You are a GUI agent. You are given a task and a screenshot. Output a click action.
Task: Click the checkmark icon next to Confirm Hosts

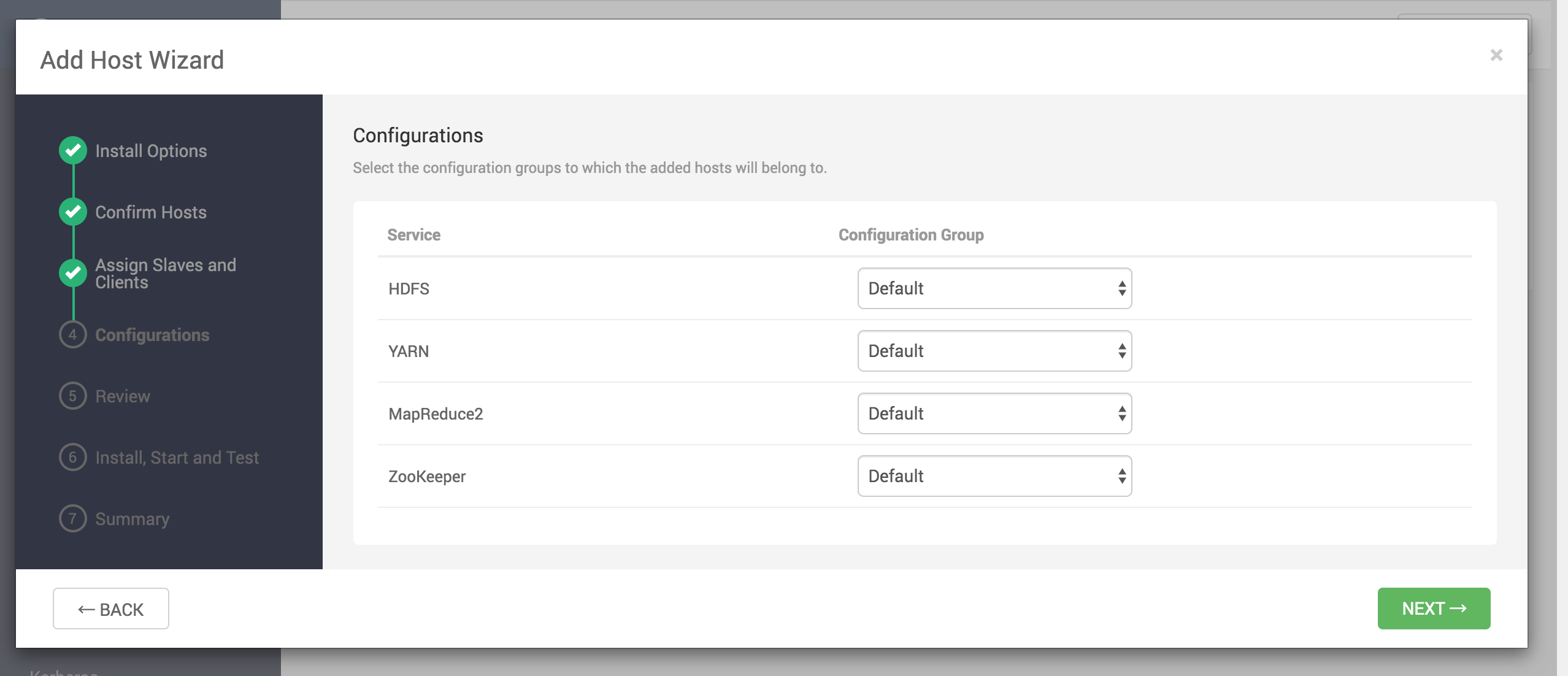(x=73, y=212)
